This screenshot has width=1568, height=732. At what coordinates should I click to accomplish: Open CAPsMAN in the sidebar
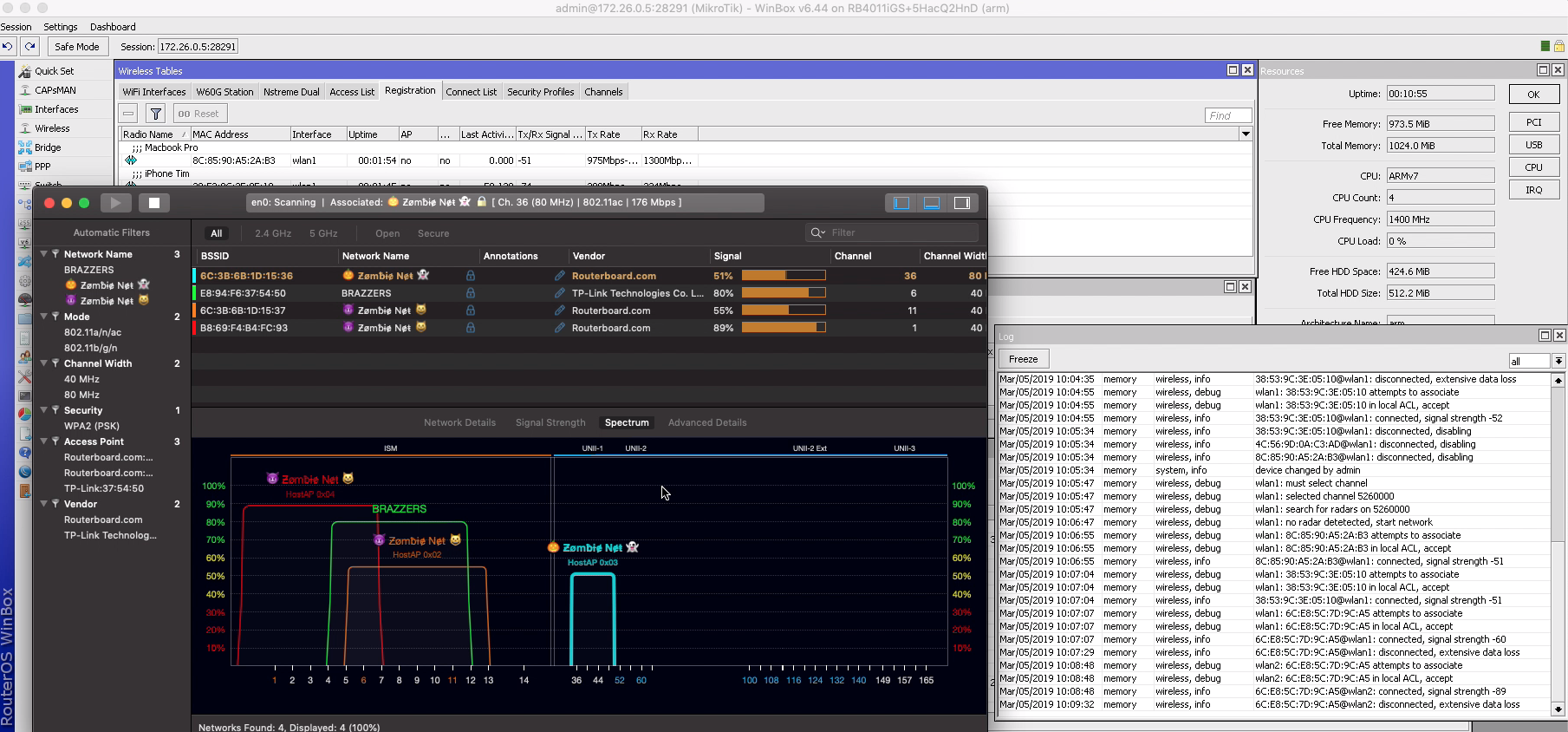tap(55, 90)
